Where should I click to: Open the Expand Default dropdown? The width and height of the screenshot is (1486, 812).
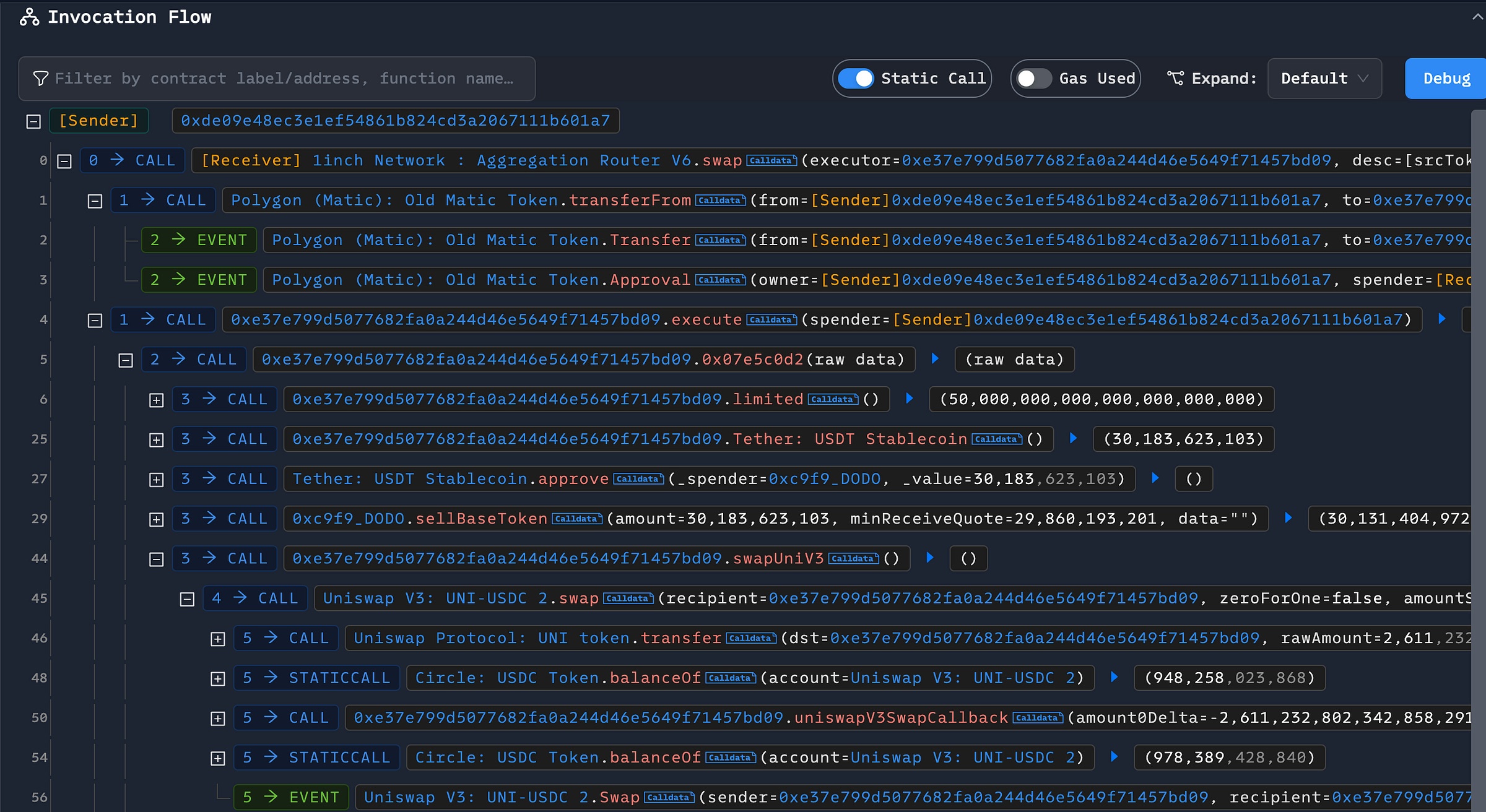tap(1324, 78)
